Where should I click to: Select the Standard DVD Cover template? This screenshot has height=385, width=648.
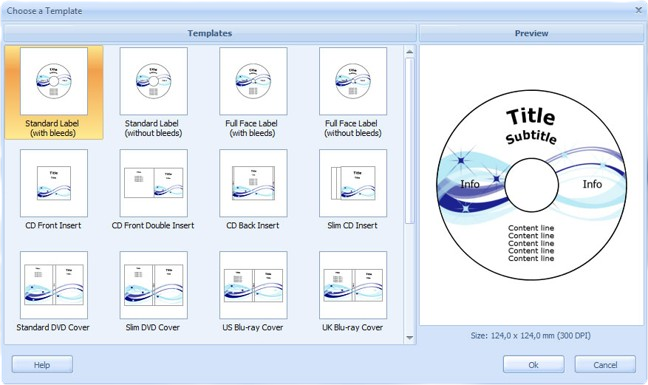(x=54, y=292)
